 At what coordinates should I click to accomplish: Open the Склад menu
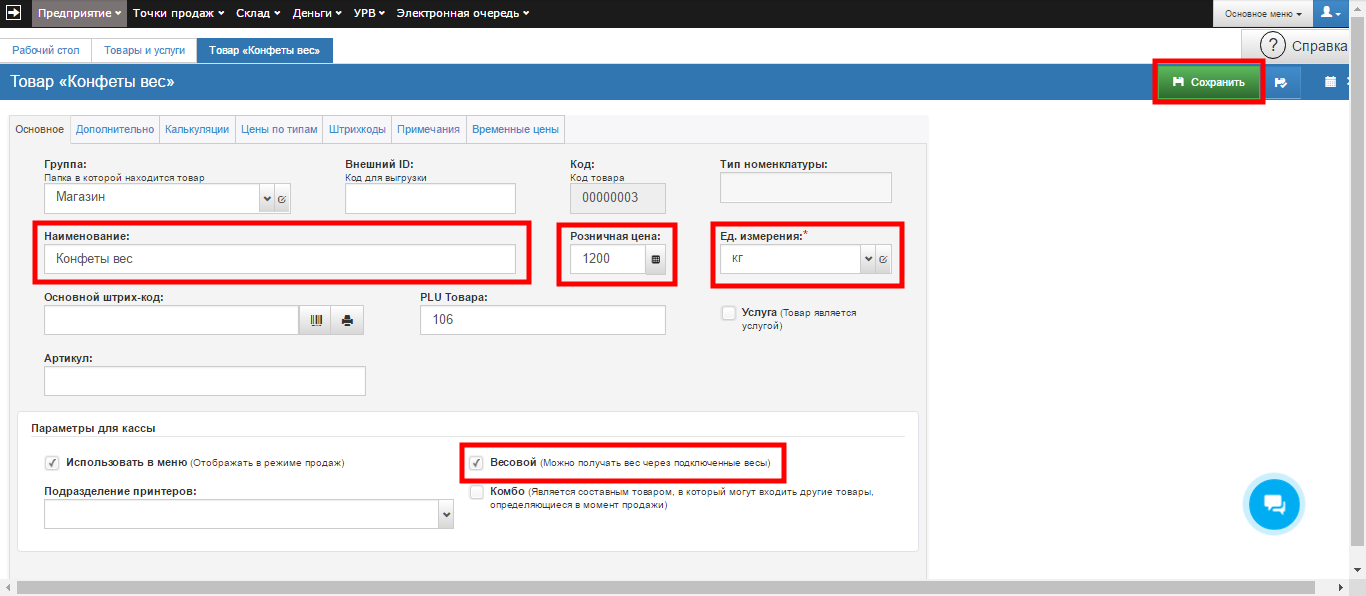(260, 13)
